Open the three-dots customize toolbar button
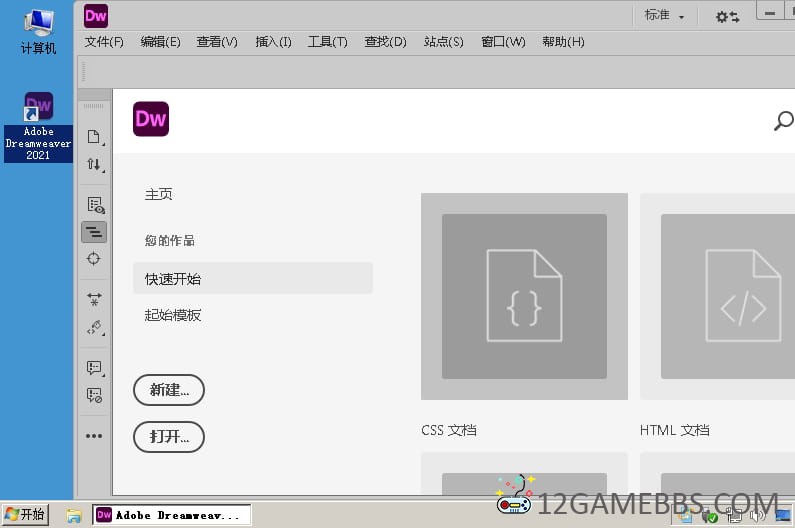 (x=94, y=436)
